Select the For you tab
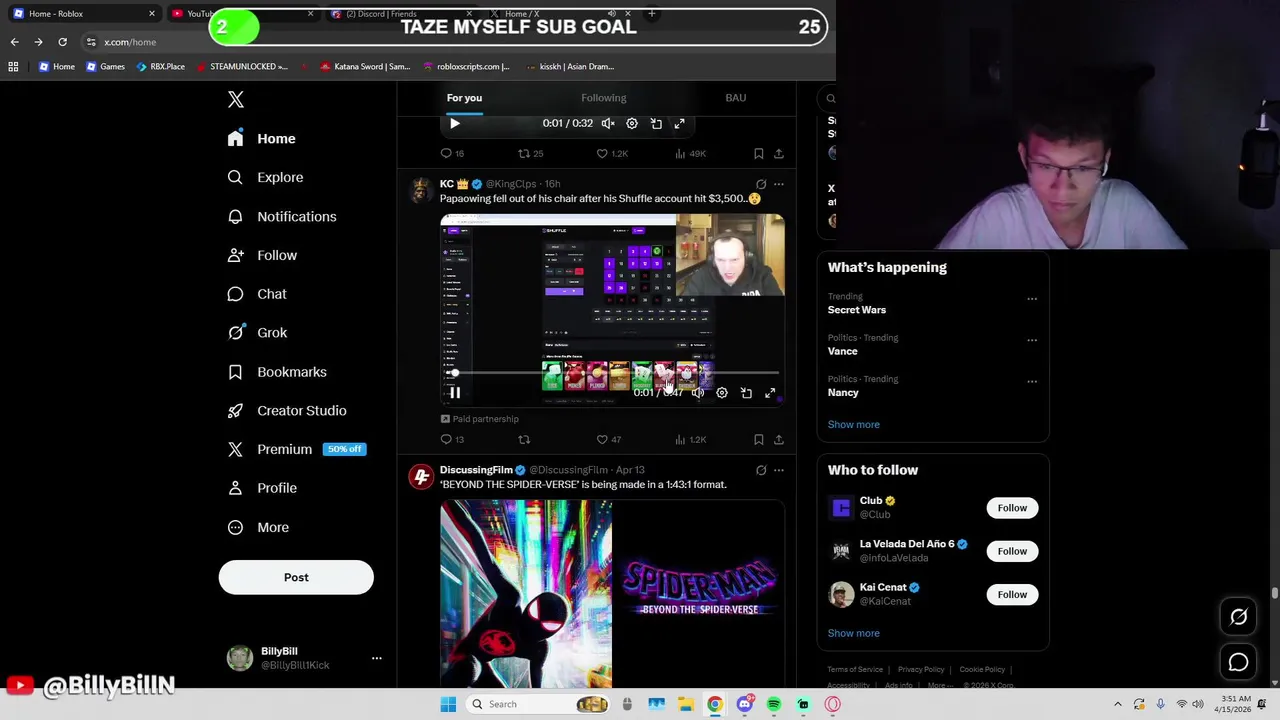The width and height of the screenshot is (1280, 720). pyautogui.click(x=464, y=98)
